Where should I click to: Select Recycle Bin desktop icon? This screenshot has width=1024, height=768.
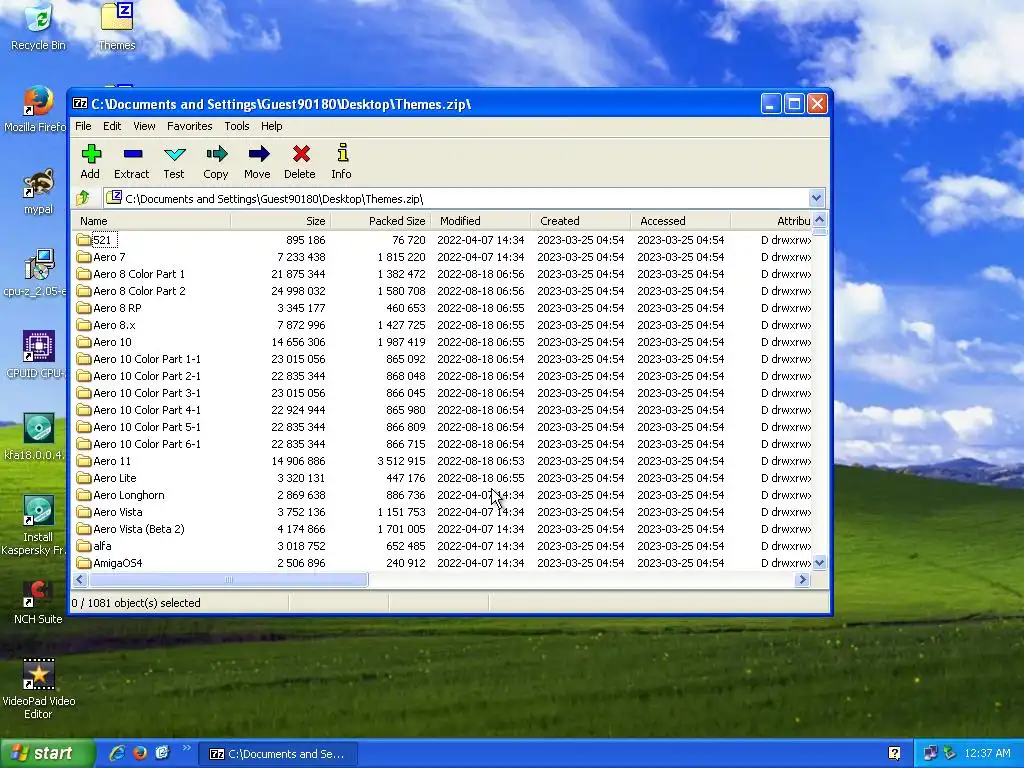click(x=38, y=27)
